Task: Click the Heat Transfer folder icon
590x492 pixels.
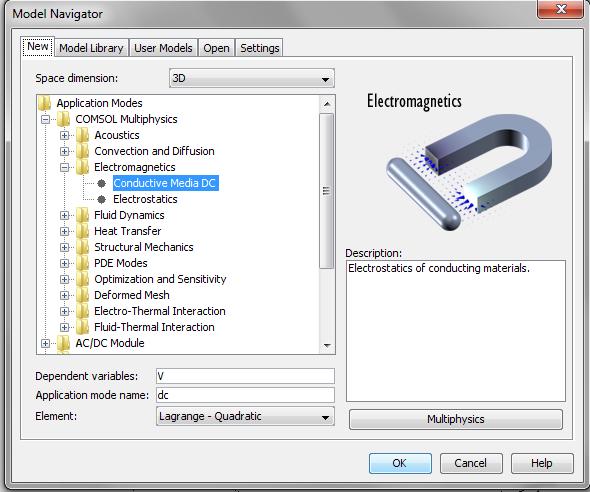Action: click(82, 231)
